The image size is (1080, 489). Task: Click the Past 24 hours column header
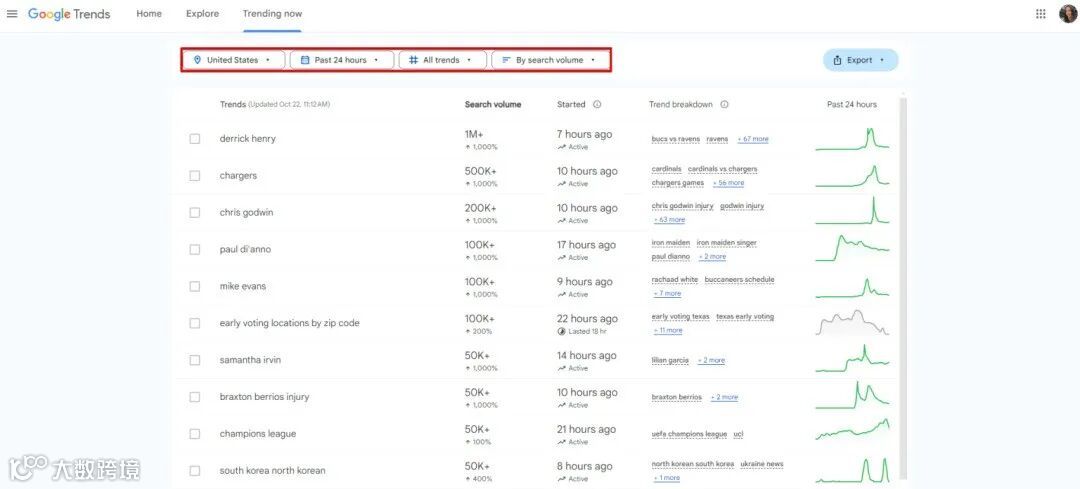coord(852,105)
